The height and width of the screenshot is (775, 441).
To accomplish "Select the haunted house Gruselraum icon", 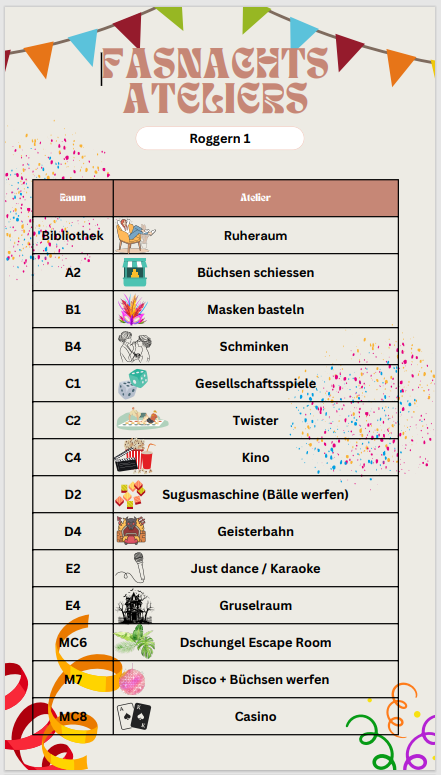I will 134,605.
